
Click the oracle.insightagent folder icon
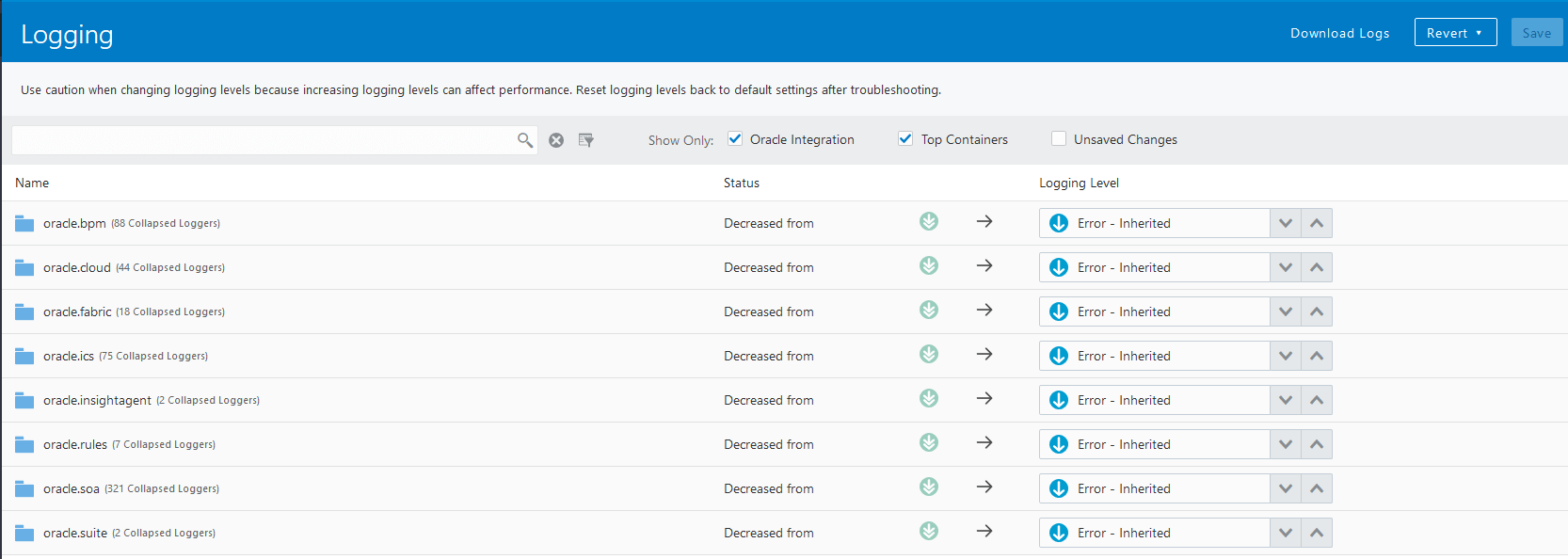tap(24, 400)
